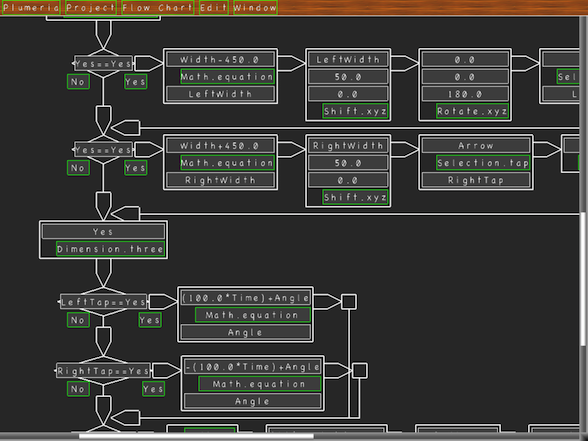588x441 pixels.
Task: Select the LeftWidth output field below Math.equation
Action: [x=220, y=94]
